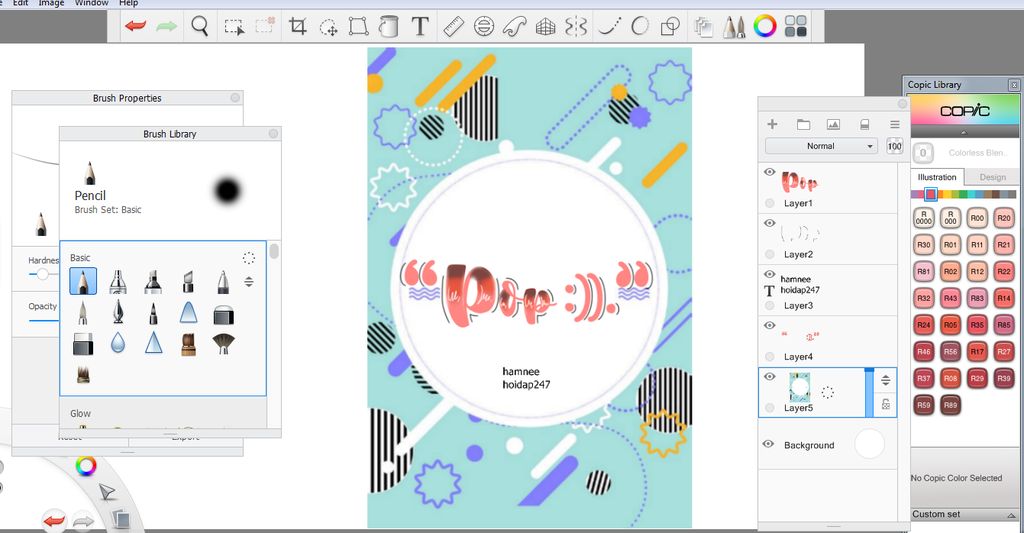1024x533 pixels.
Task: Toggle Layer4 visibility eye
Action: point(769,325)
